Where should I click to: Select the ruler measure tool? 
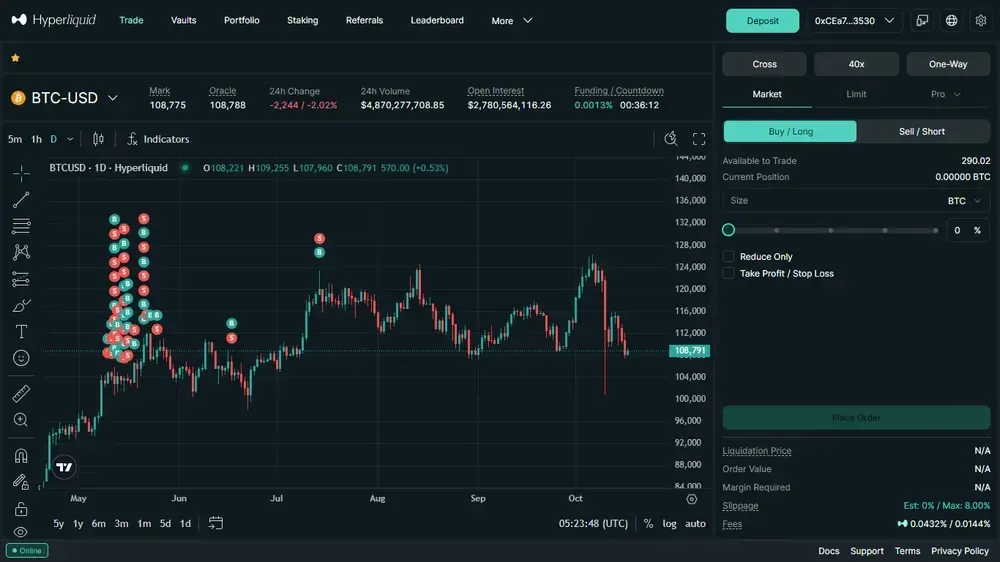click(x=21, y=394)
